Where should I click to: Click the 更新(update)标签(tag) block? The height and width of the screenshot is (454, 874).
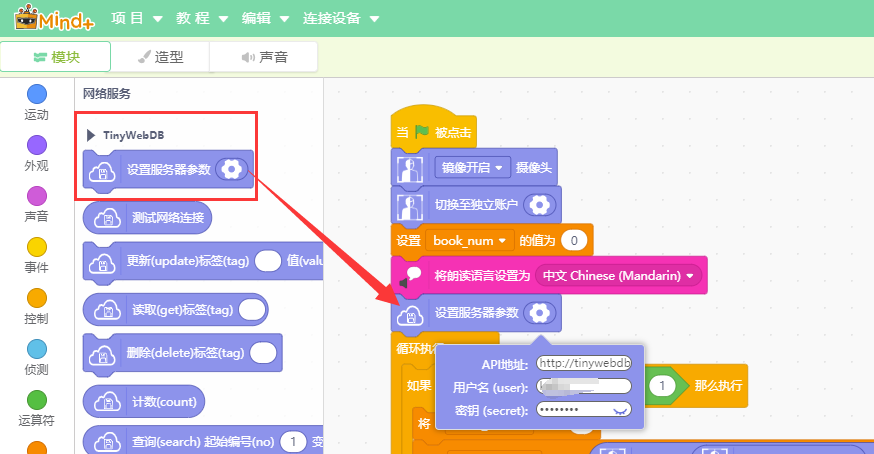(x=203, y=261)
